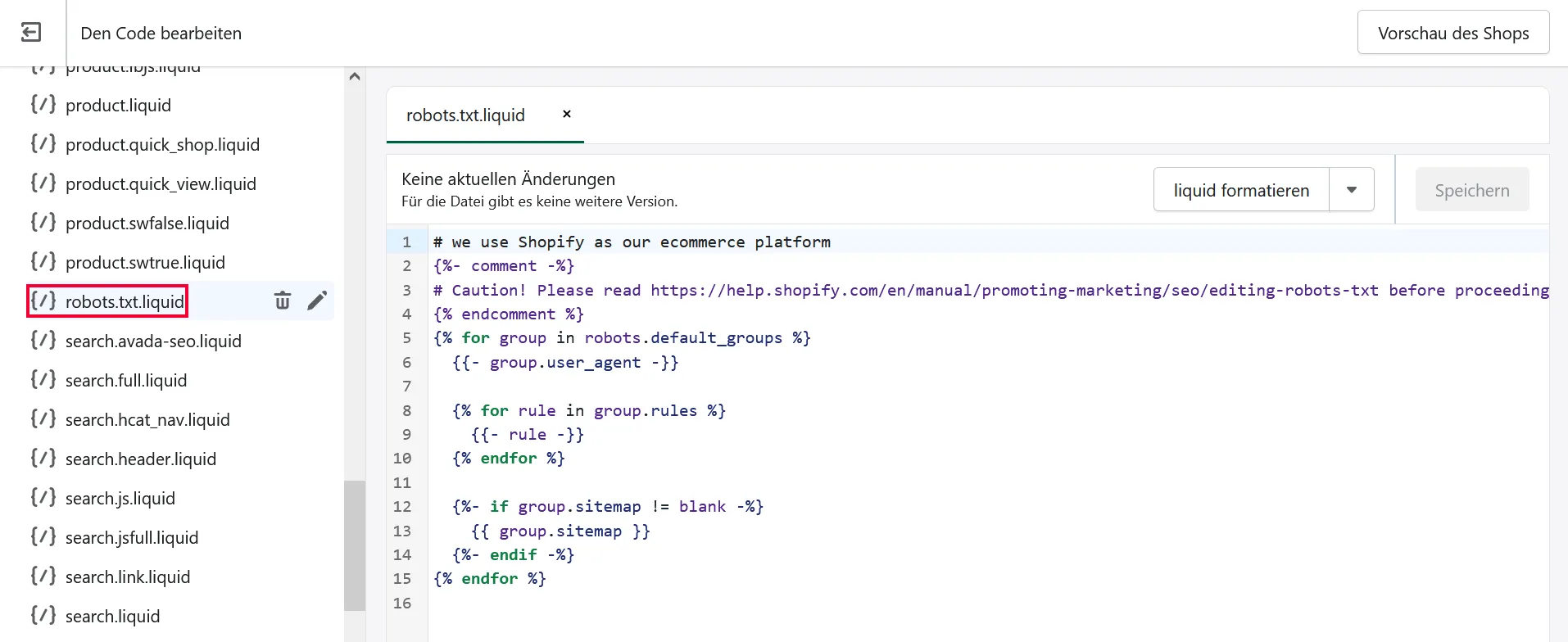Click liquid formatieren button
This screenshot has width=1568, height=642.
coord(1241,190)
